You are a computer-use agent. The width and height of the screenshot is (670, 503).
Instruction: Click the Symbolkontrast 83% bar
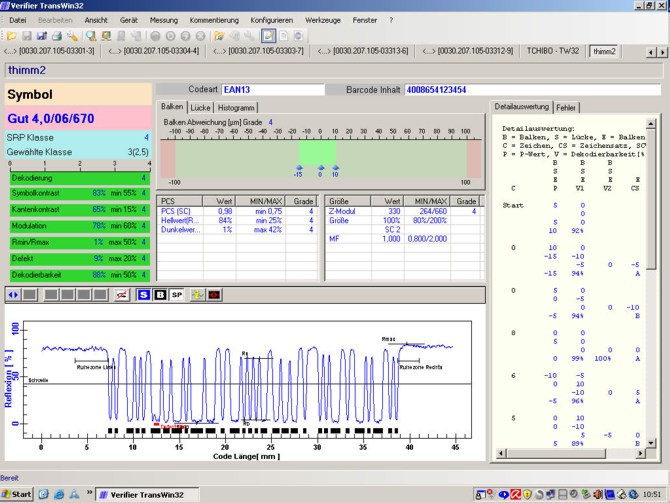click(x=80, y=193)
